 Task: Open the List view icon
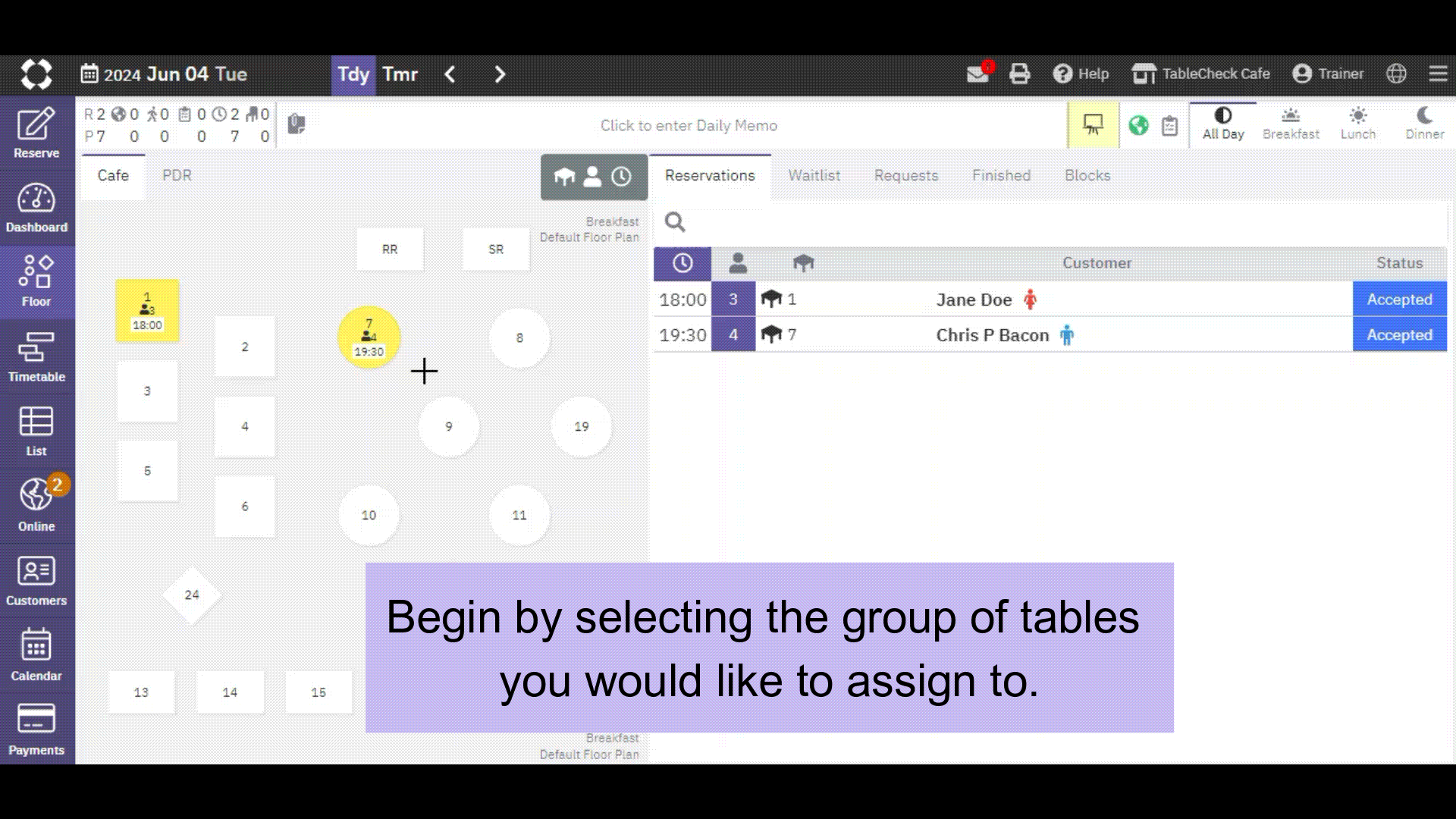(x=36, y=431)
